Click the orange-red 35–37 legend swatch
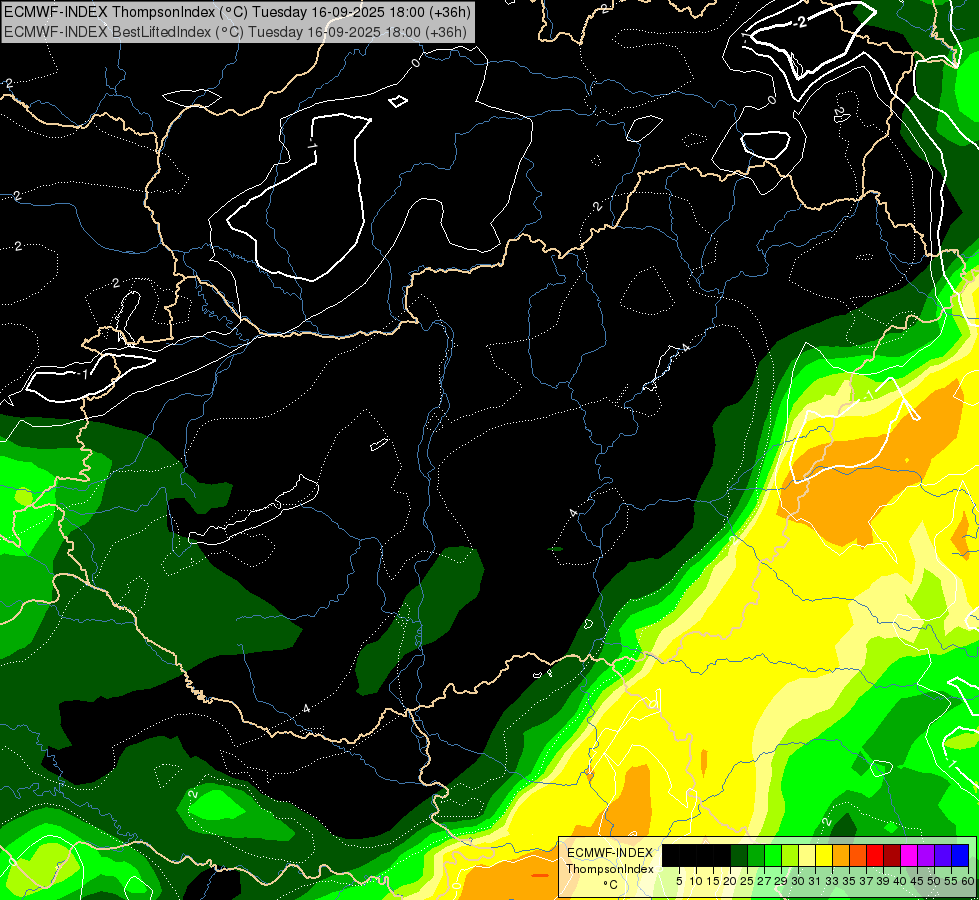 click(858, 855)
